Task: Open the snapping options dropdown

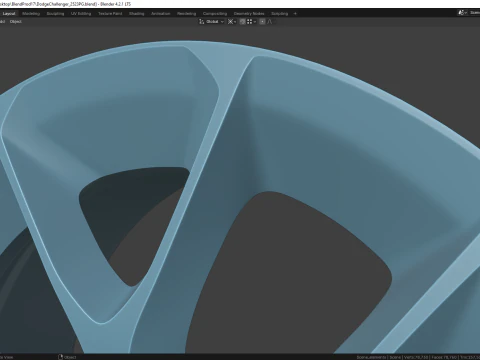Action: 251,22
